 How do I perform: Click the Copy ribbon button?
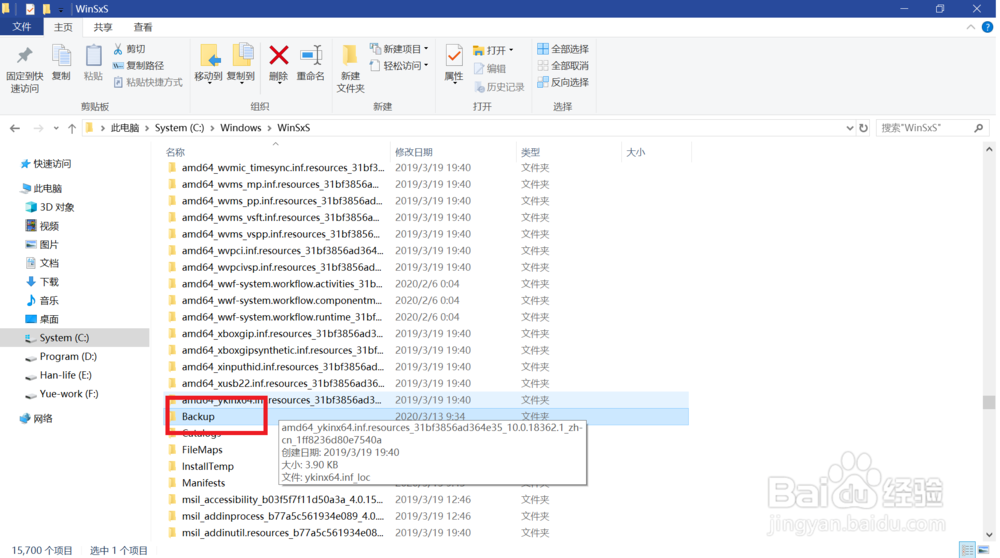(61, 62)
